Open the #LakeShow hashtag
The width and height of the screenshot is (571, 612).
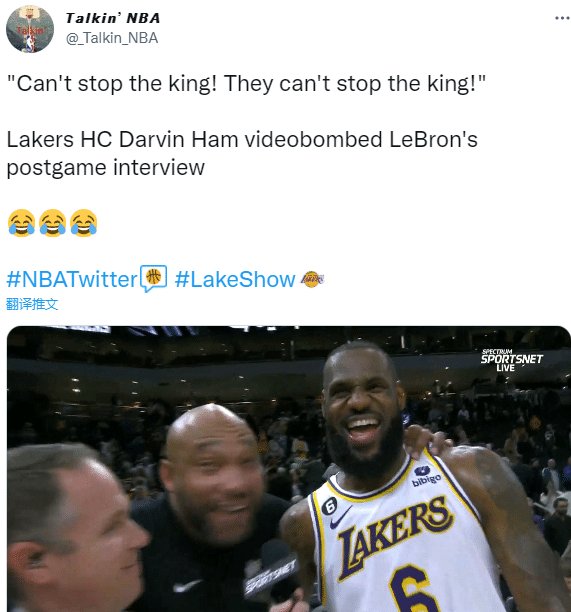235,279
